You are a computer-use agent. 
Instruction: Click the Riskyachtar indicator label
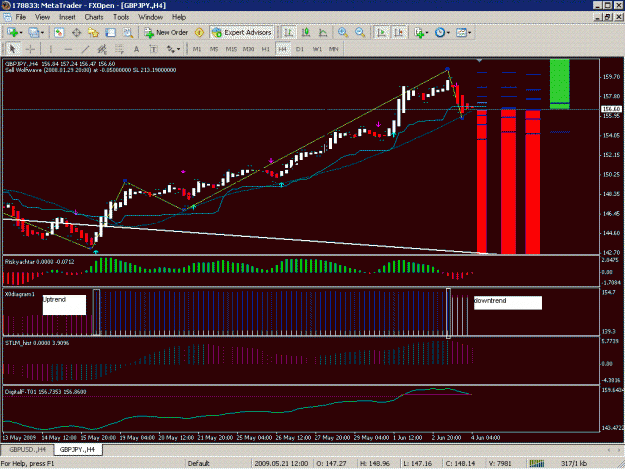[39, 262]
